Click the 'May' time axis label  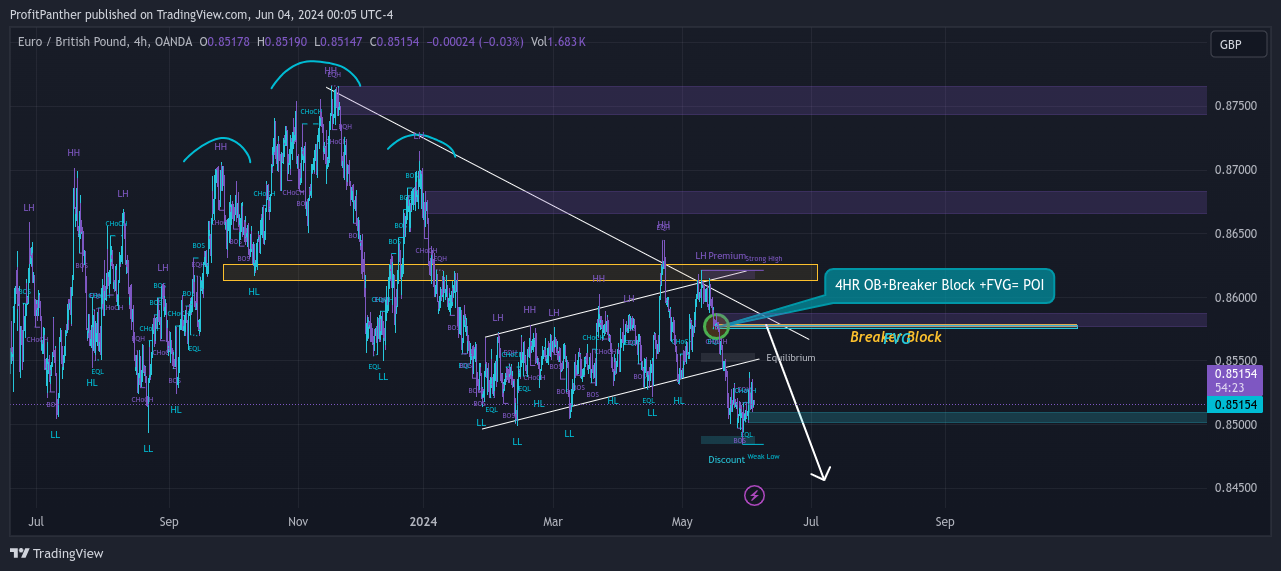682,522
